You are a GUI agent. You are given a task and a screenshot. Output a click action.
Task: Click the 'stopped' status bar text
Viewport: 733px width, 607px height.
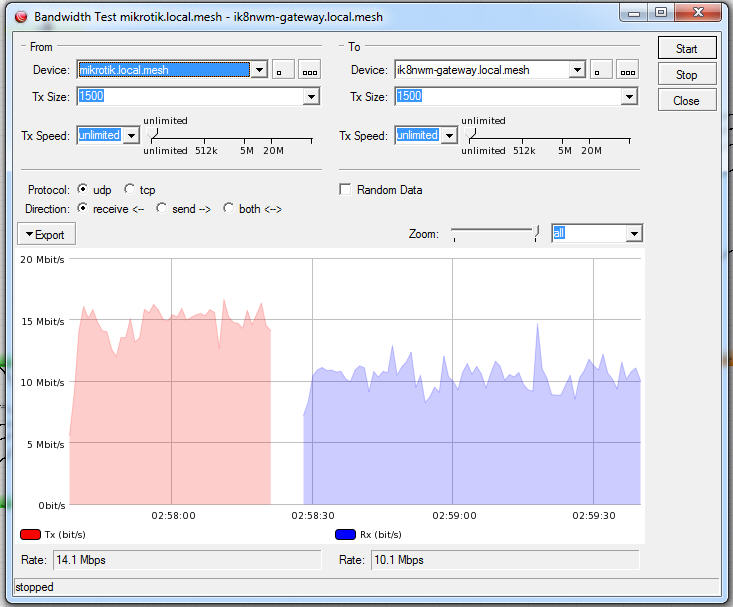[x=34, y=587]
